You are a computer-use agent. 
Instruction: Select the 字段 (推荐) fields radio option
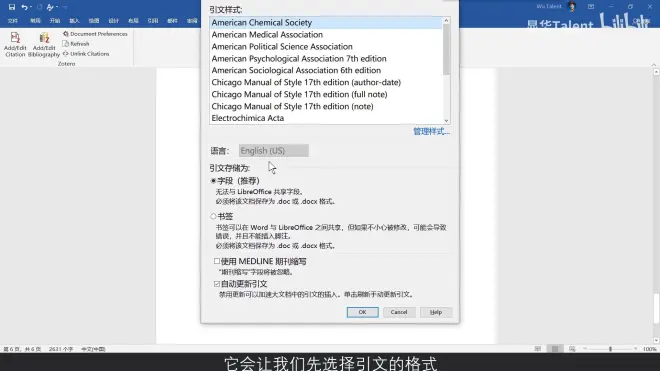[213, 181]
